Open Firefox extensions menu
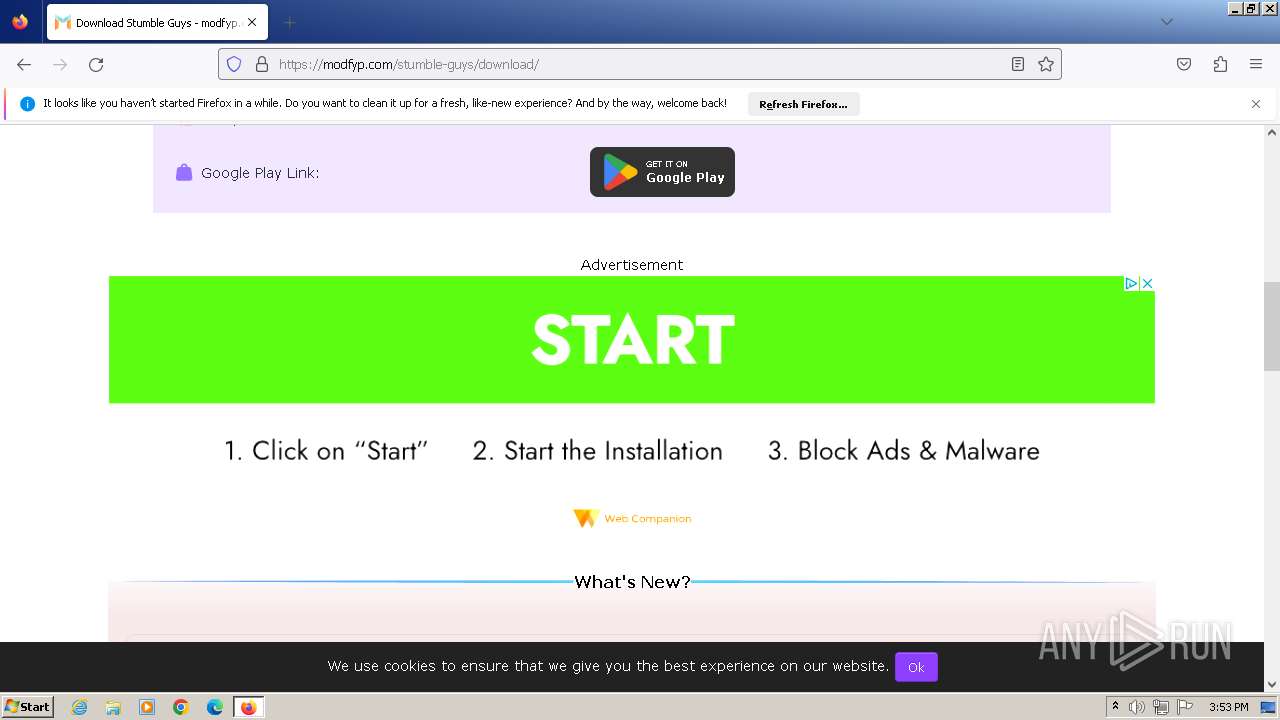The image size is (1280, 720). [x=1220, y=64]
